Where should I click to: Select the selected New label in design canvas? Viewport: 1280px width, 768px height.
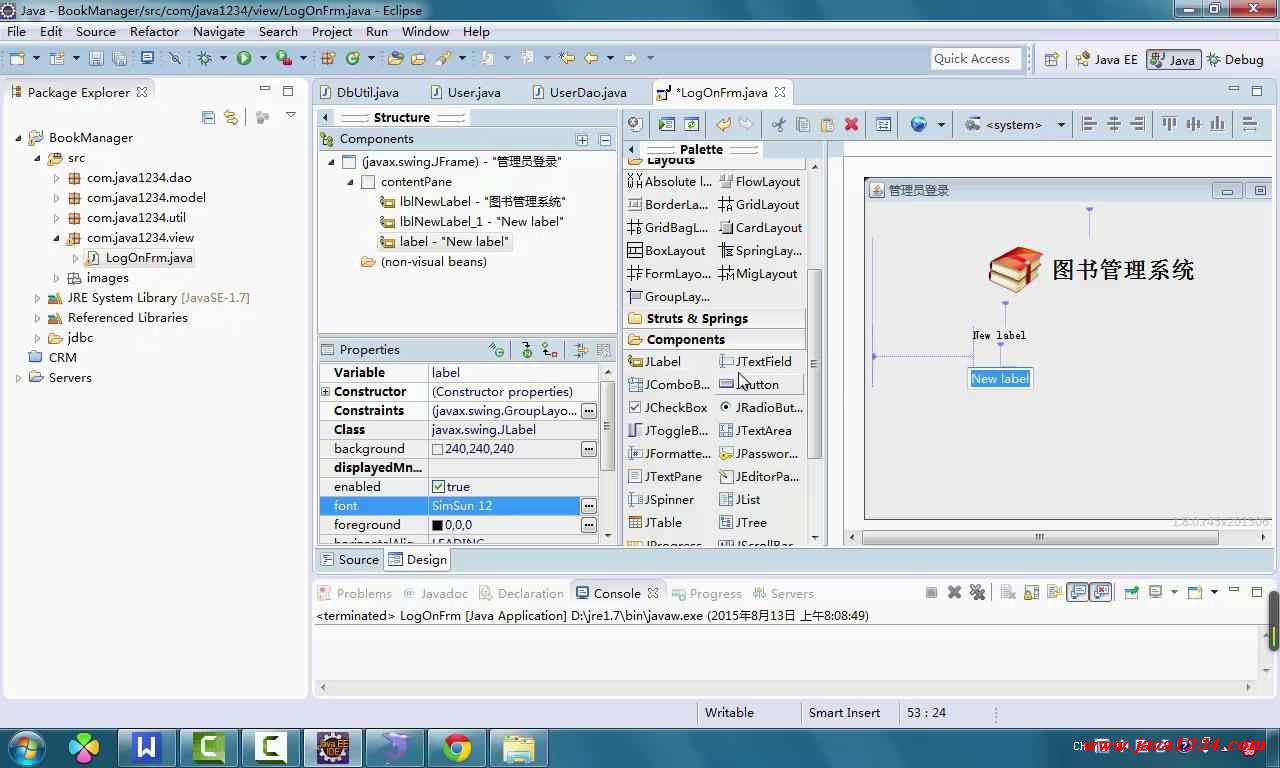[1000, 379]
